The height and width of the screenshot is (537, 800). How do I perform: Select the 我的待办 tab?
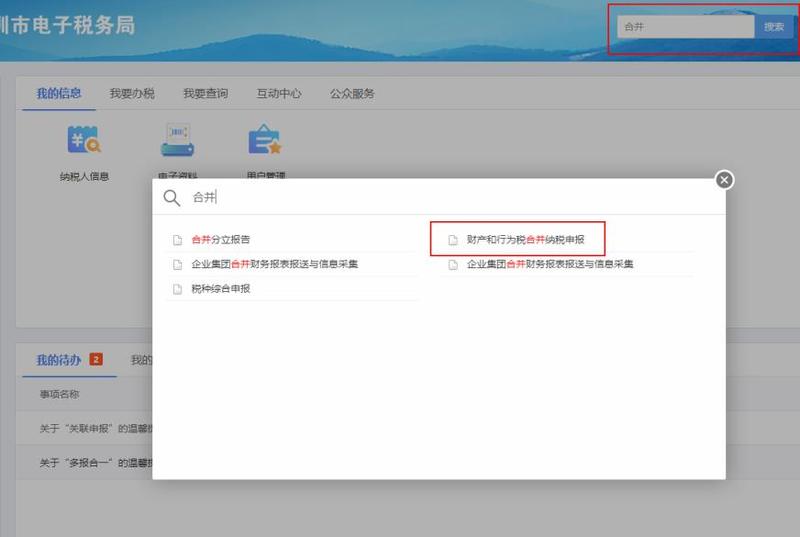(x=59, y=360)
